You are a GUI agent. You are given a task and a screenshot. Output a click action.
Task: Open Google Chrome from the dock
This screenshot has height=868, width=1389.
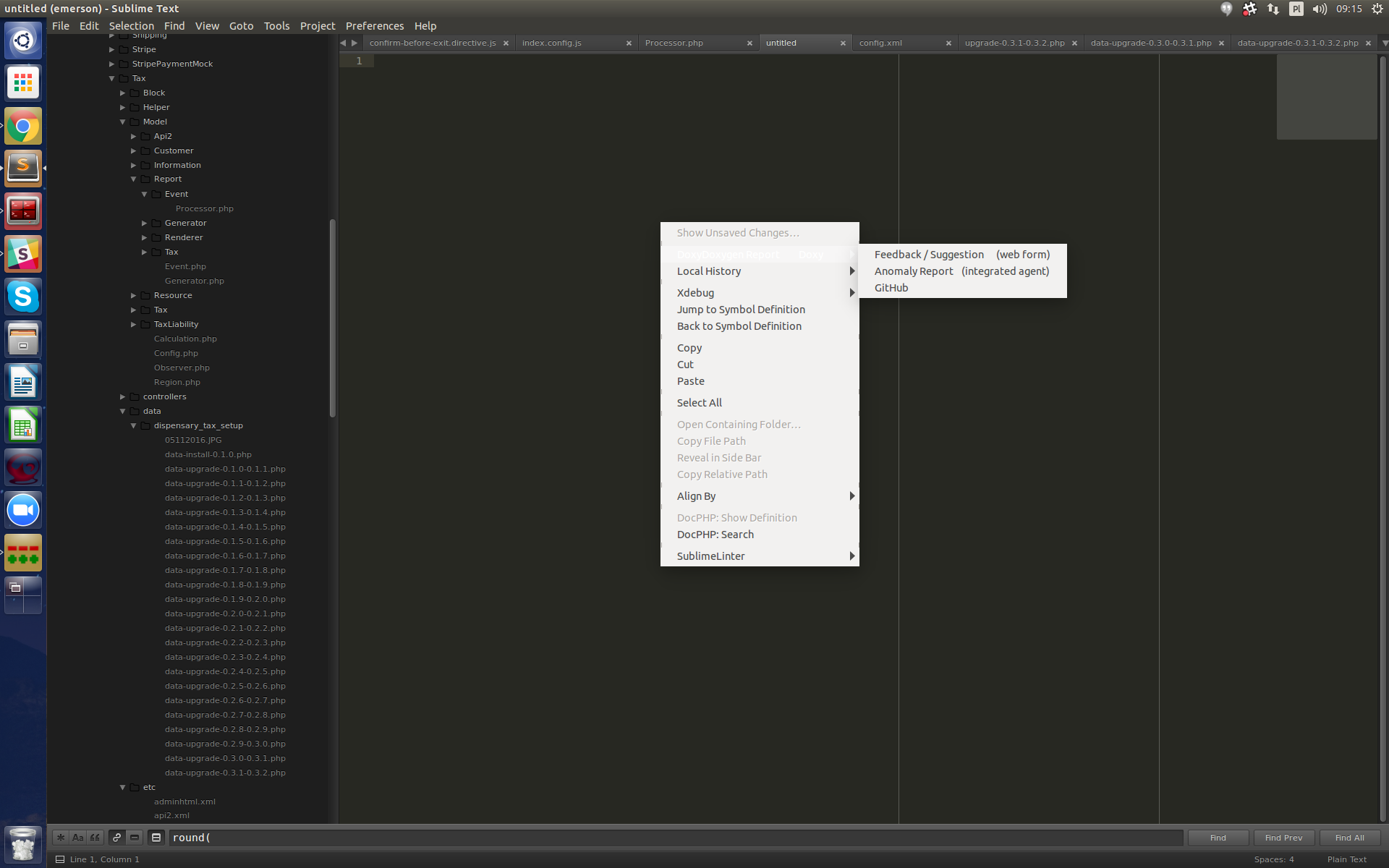click(x=23, y=127)
